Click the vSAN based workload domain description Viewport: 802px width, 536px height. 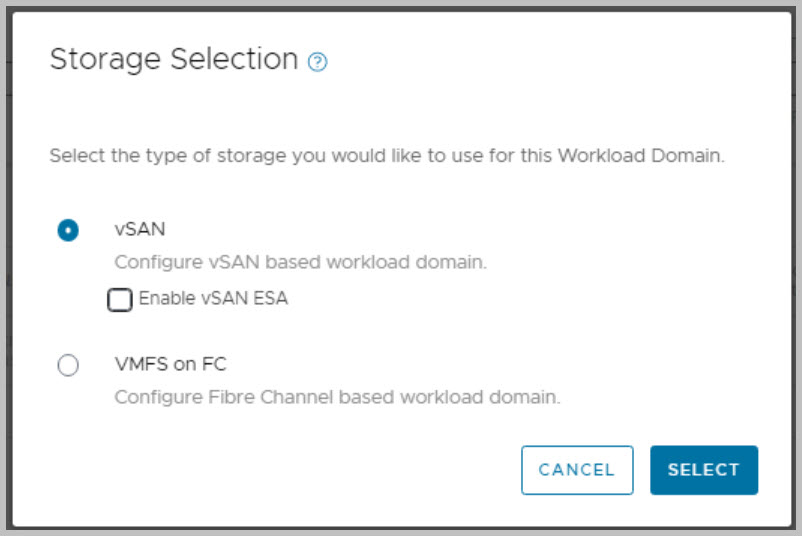coord(300,263)
